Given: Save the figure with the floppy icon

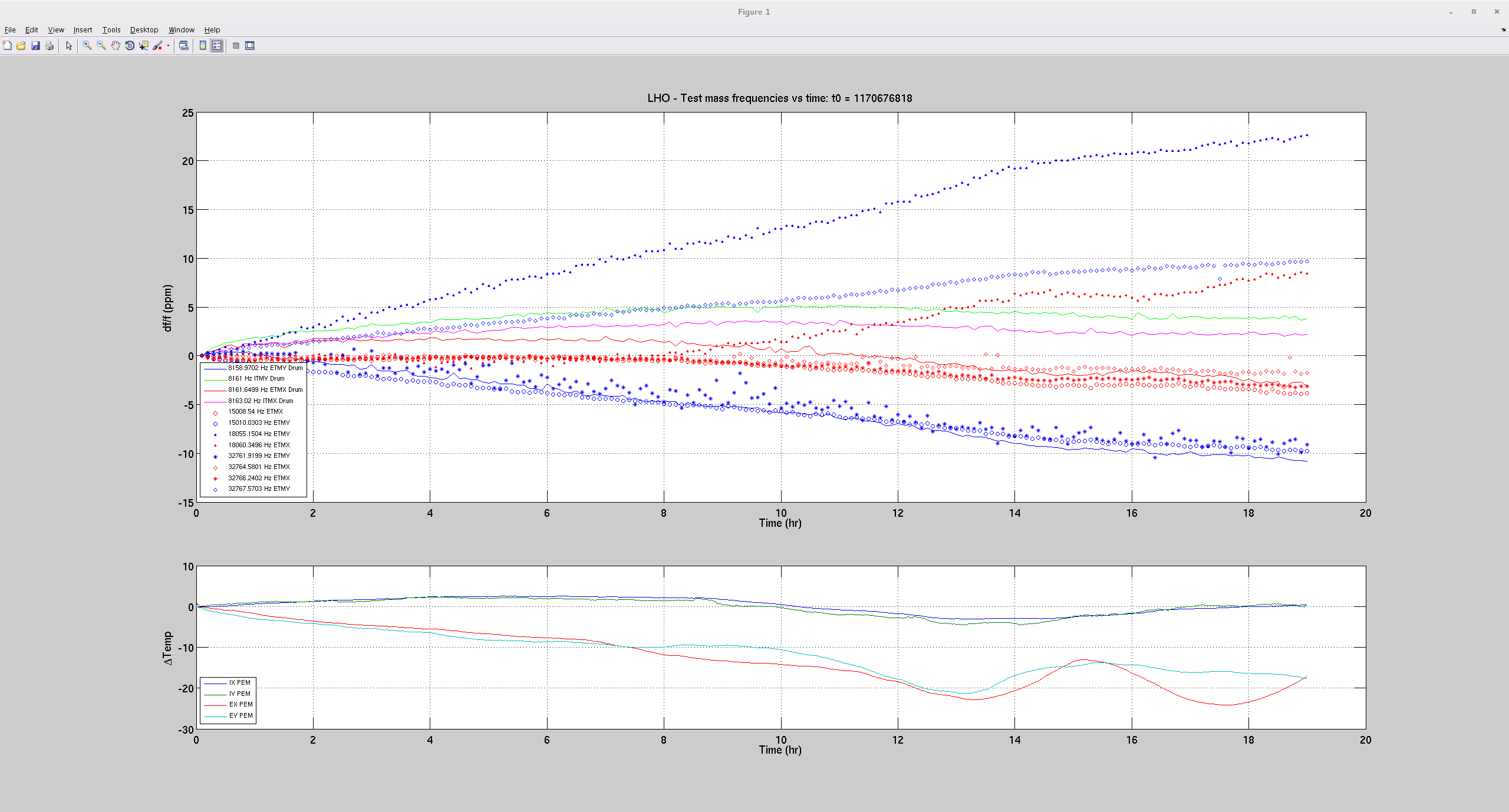Looking at the screenshot, I should [35, 45].
